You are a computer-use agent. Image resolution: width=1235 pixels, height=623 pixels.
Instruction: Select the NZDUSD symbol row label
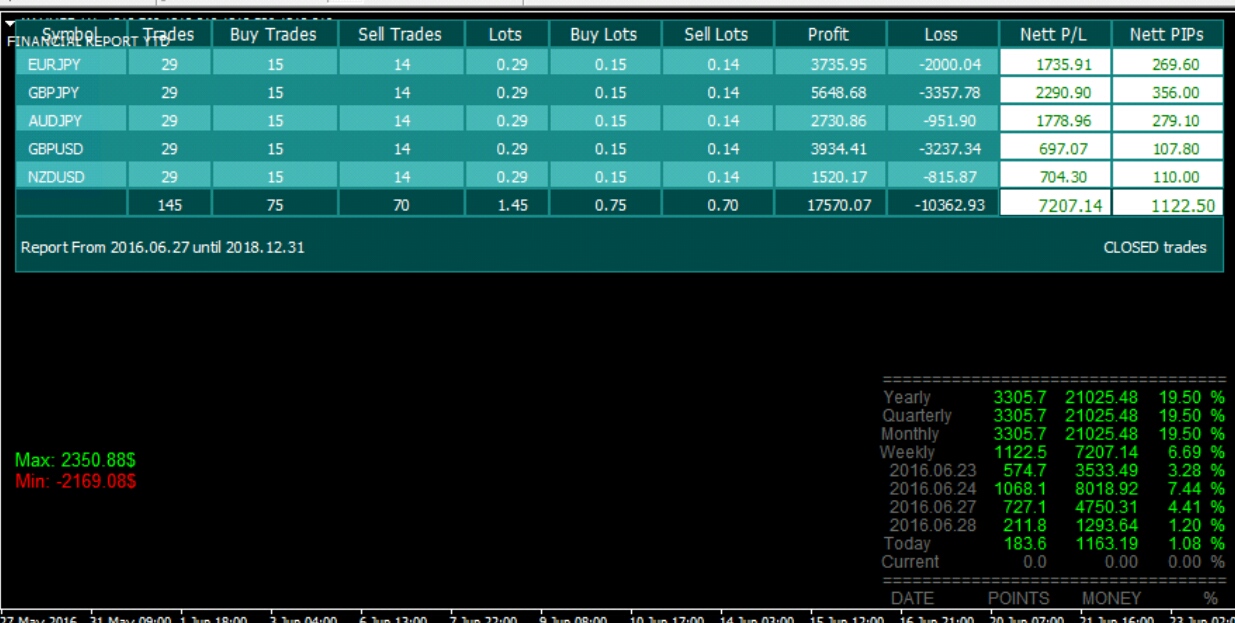pos(56,176)
